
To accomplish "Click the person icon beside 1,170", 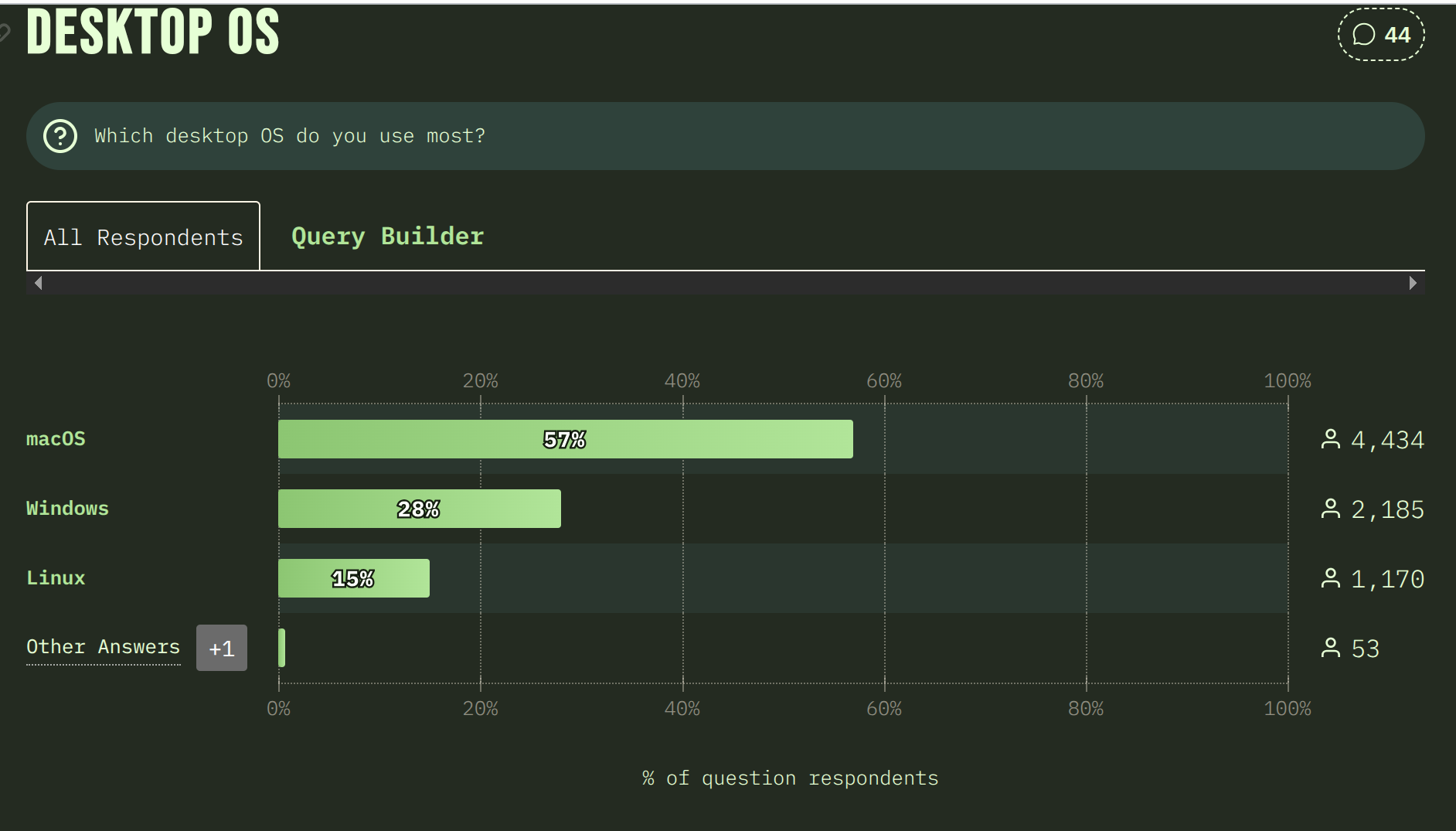I will click(1331, 578).
